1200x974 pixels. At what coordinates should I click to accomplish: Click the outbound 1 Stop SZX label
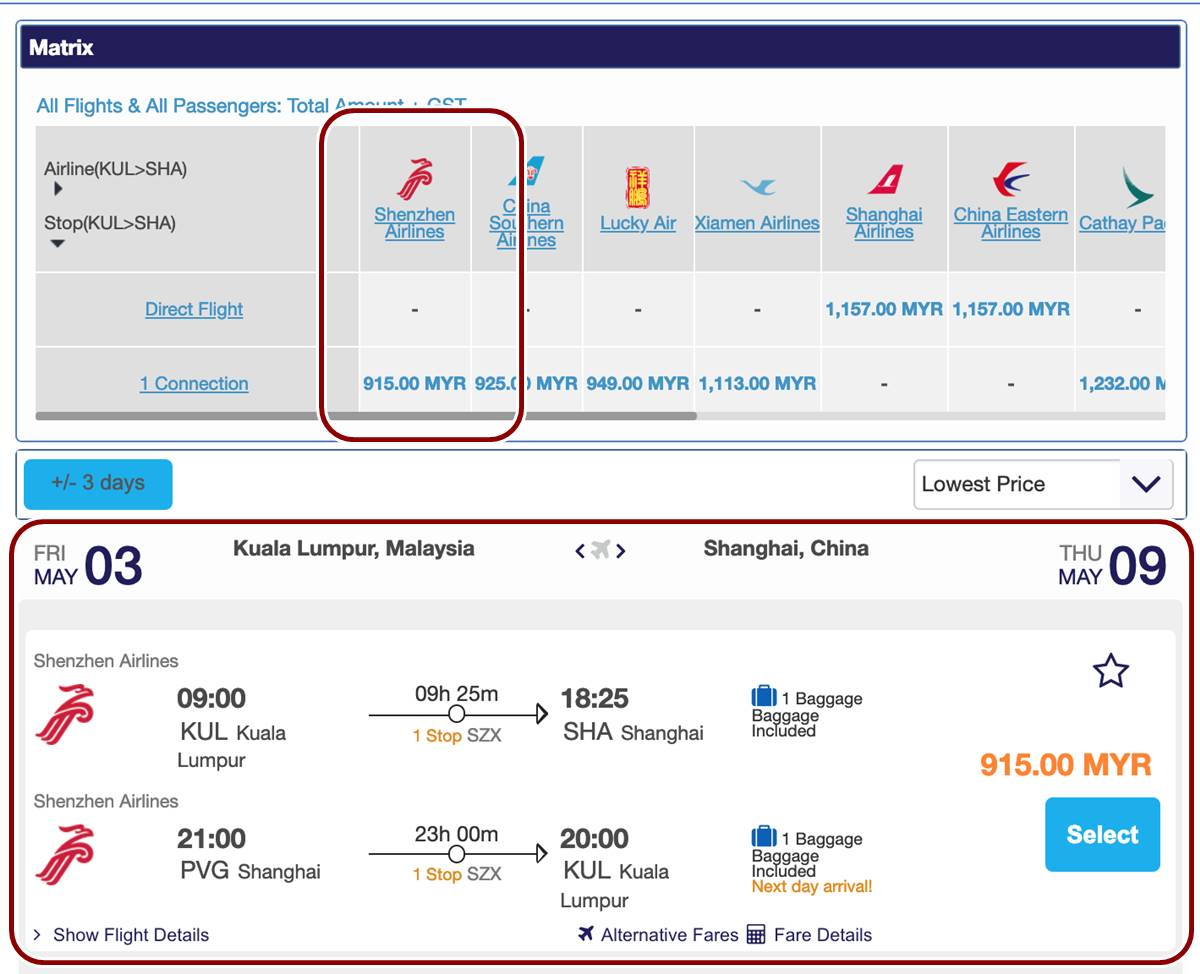point(457,735)
